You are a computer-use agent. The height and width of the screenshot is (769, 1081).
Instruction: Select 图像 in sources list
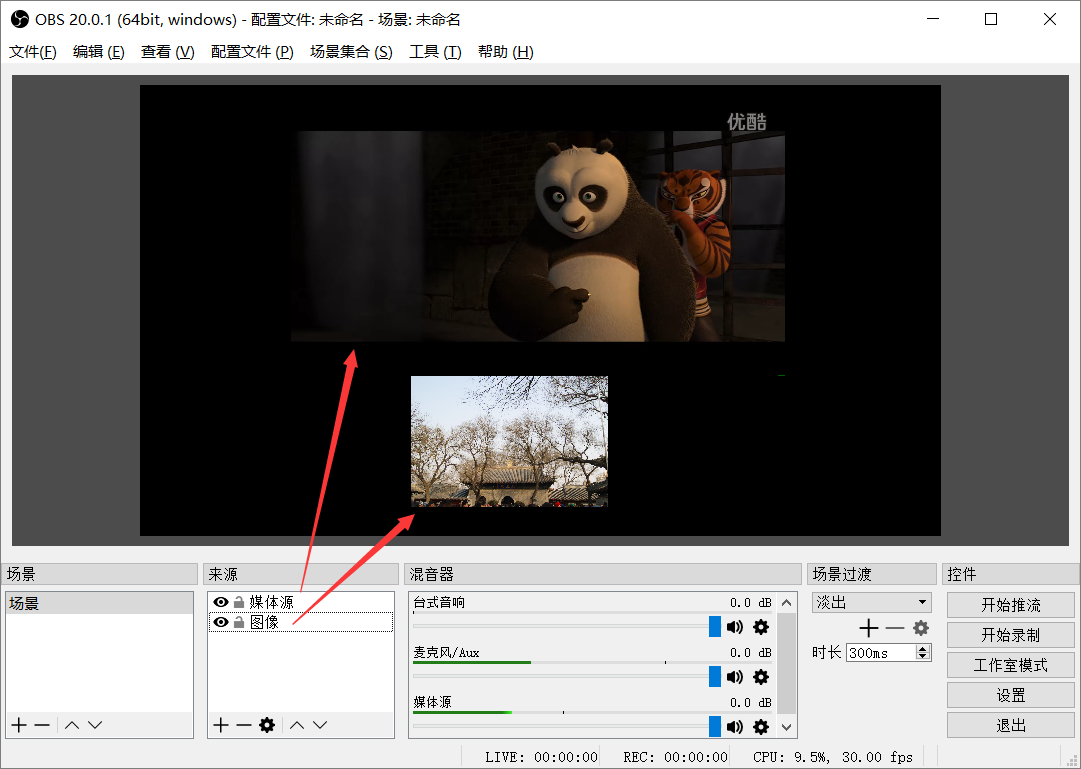301,622
